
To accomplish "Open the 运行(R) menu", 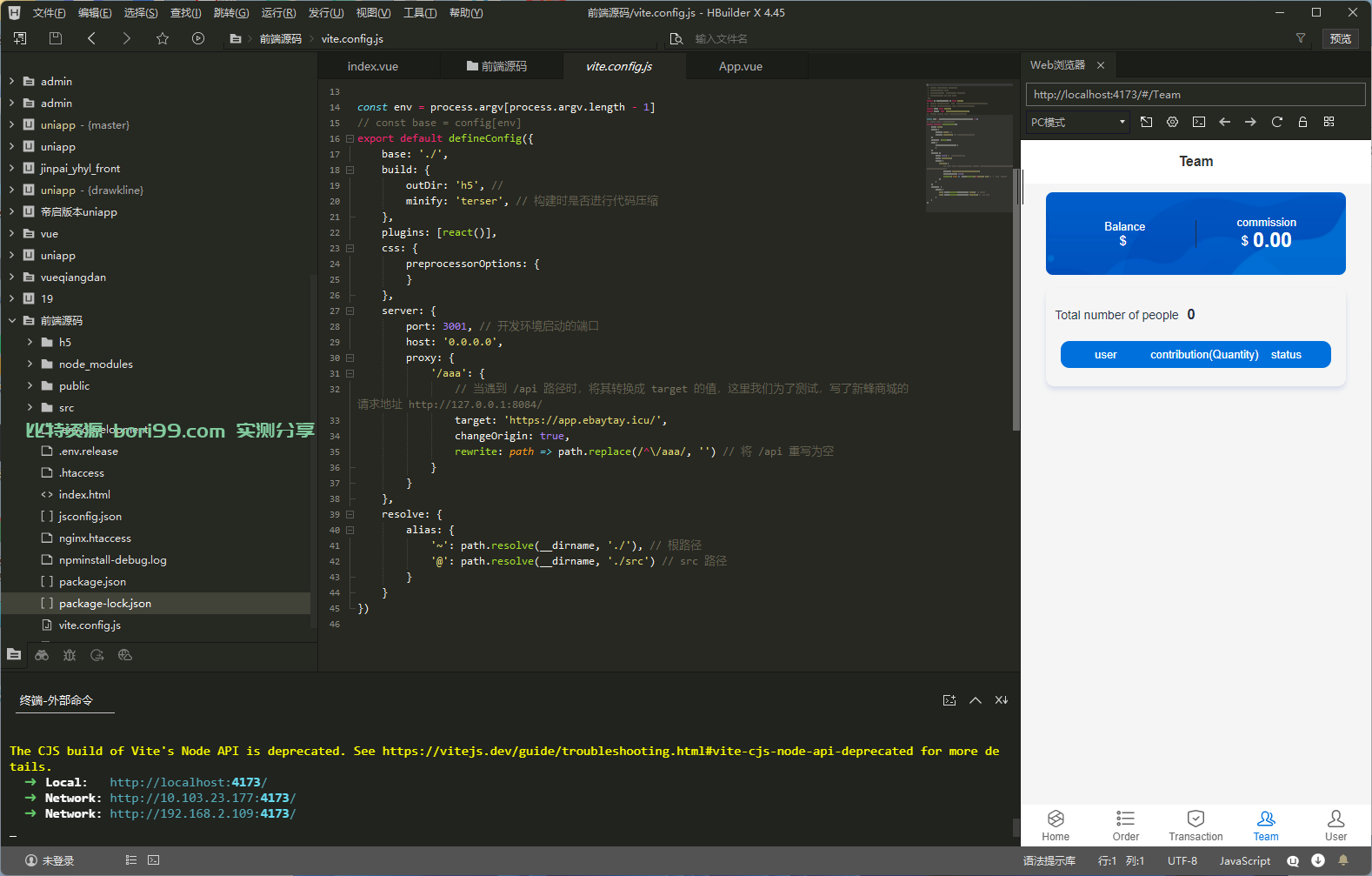I will [x=278, y=12].
